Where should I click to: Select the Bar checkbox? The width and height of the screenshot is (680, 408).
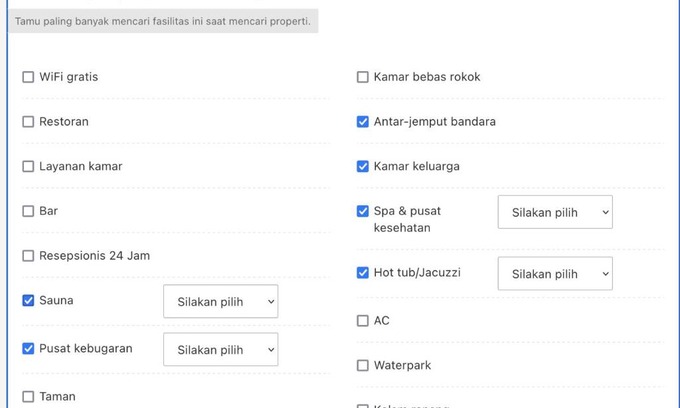click(x=28, y=211)
